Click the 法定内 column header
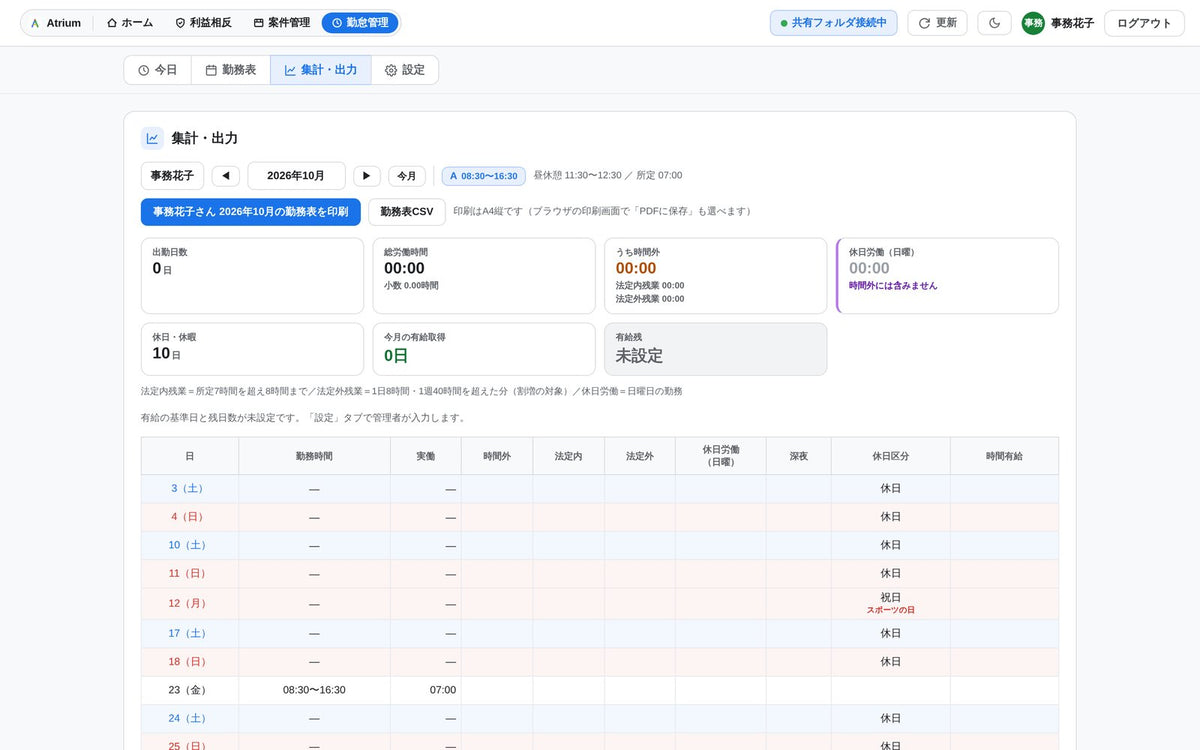 point(568,456)
